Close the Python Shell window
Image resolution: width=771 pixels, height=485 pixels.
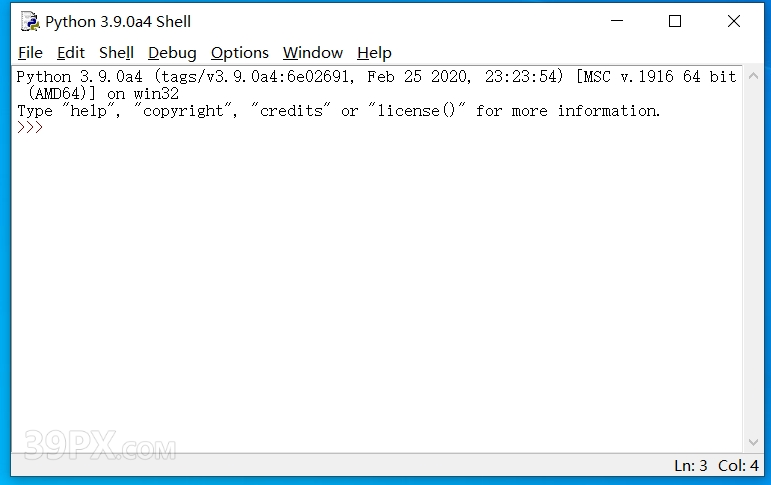[734, 21]
